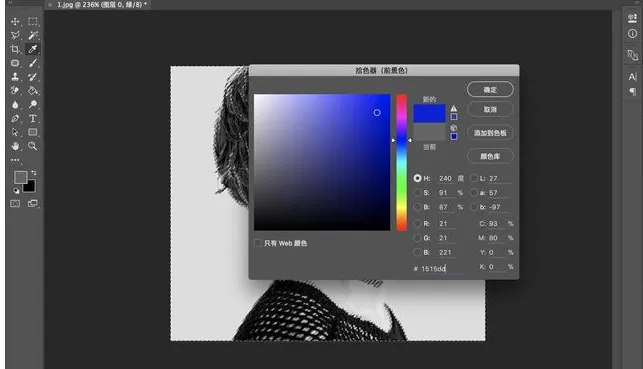This screenshot has height=369, width=643.
Task: Click the out-of-gamut warning triangle
Action: click(x=454, y=109)
